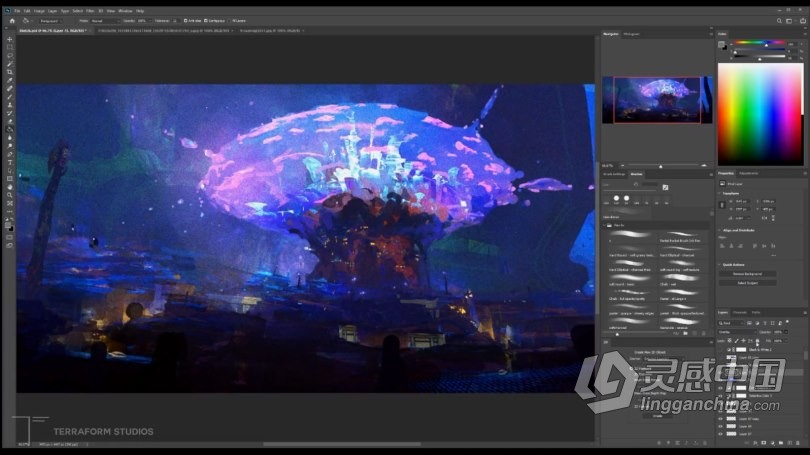The width and height of the screenshot is (810, 455).
Task: Collapse the Transform section in Properties
Action: click(x=720, y=194)
